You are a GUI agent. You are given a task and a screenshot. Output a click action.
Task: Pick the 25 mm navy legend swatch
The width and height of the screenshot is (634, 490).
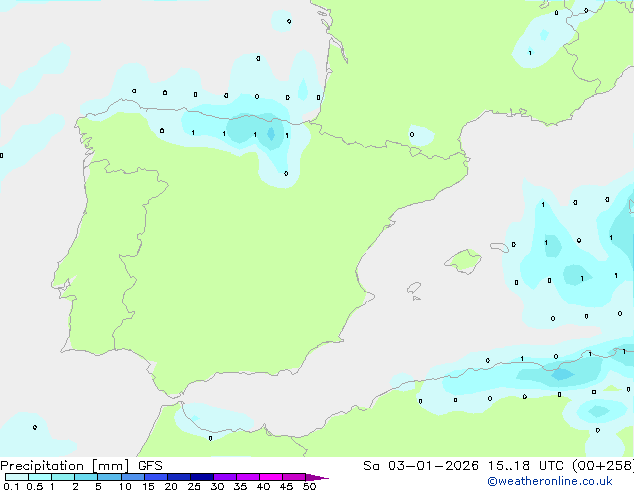(202, 477)
